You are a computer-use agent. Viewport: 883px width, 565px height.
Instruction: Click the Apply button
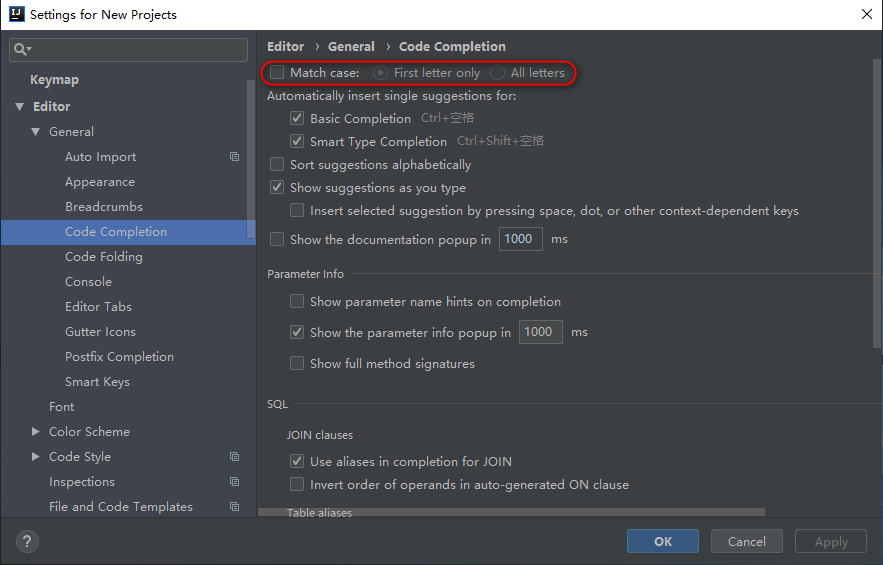tap(831, 541)
